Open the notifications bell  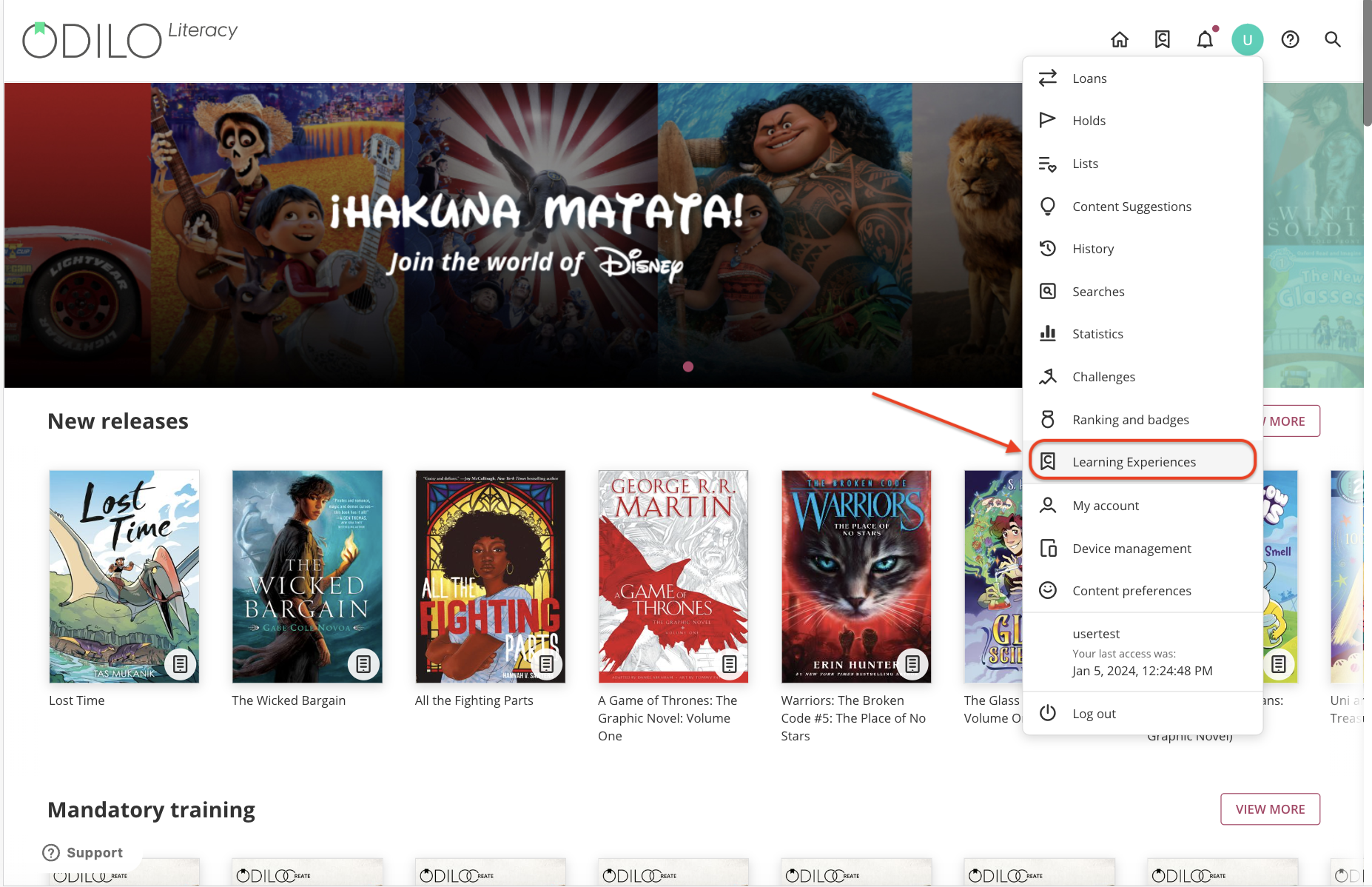click(x=1205, y=39)
